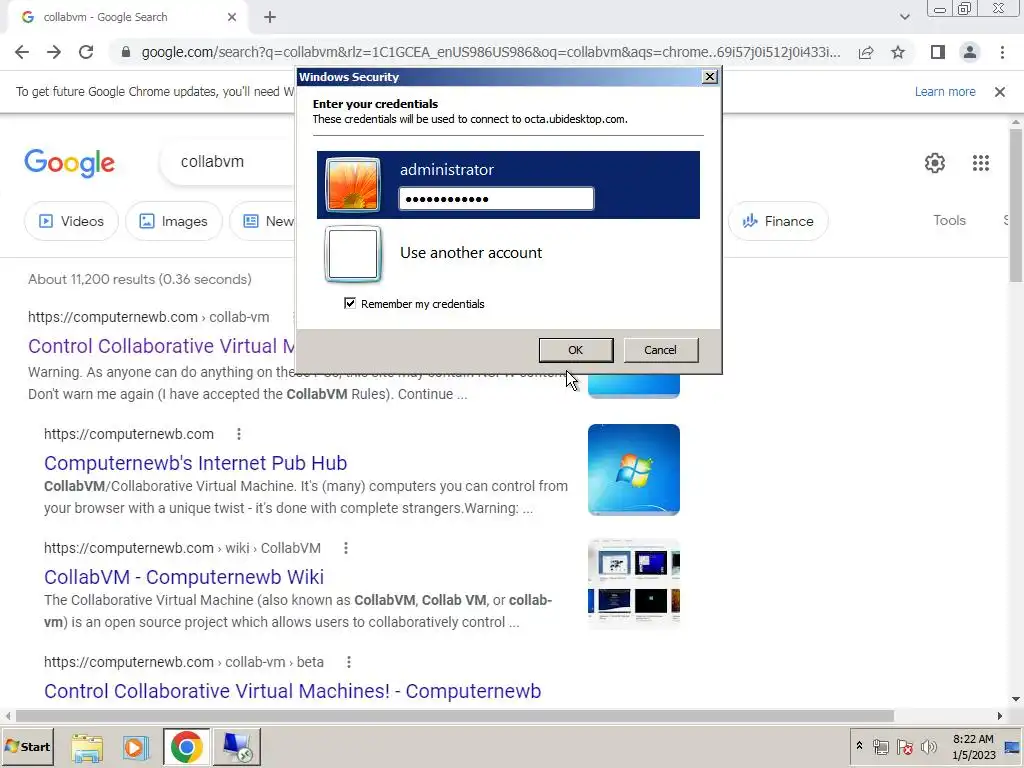Open Chrome's three-dot menu

[x=1002, y=52]
